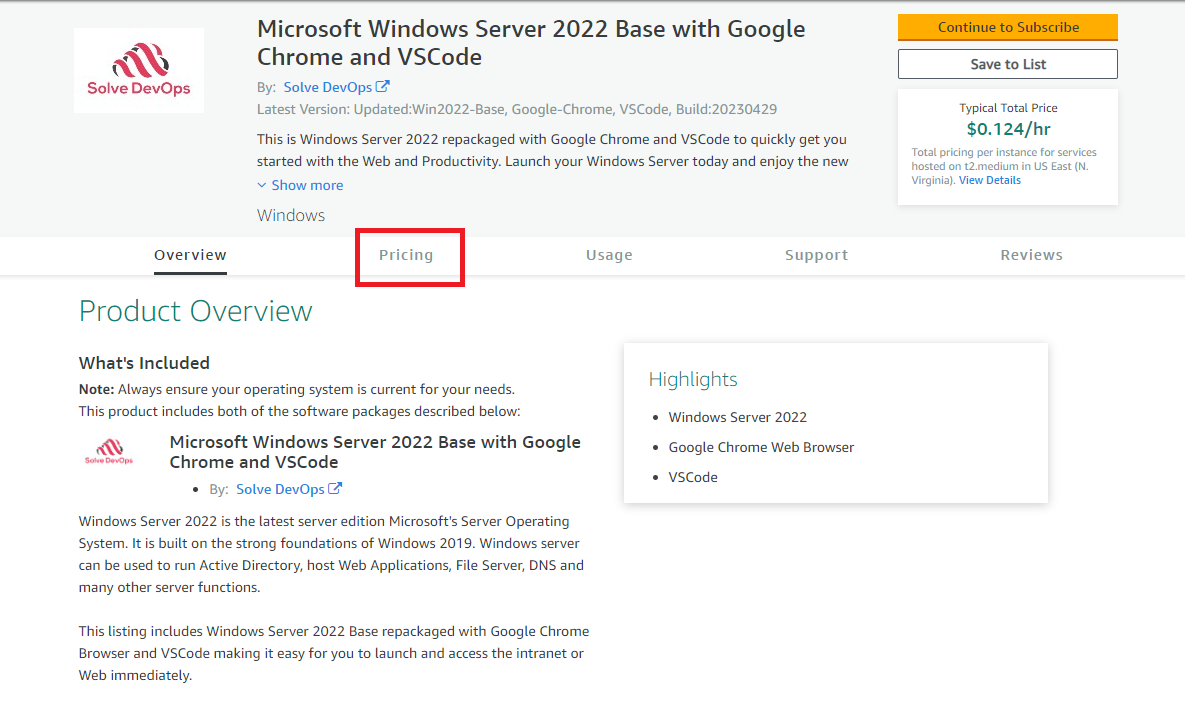Click the main product title heading

point(531,43)
